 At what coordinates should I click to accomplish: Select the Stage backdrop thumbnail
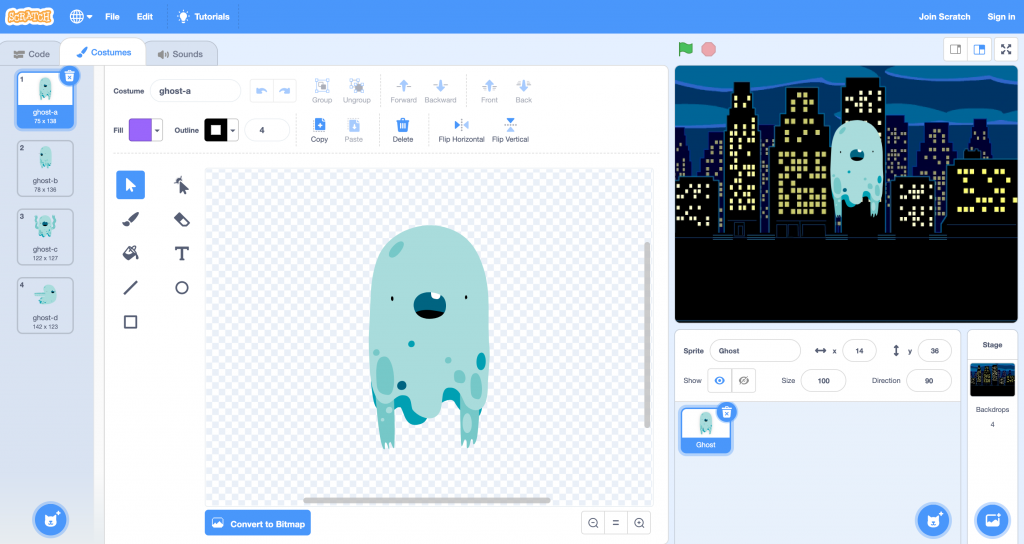click(x=992, y=379)
